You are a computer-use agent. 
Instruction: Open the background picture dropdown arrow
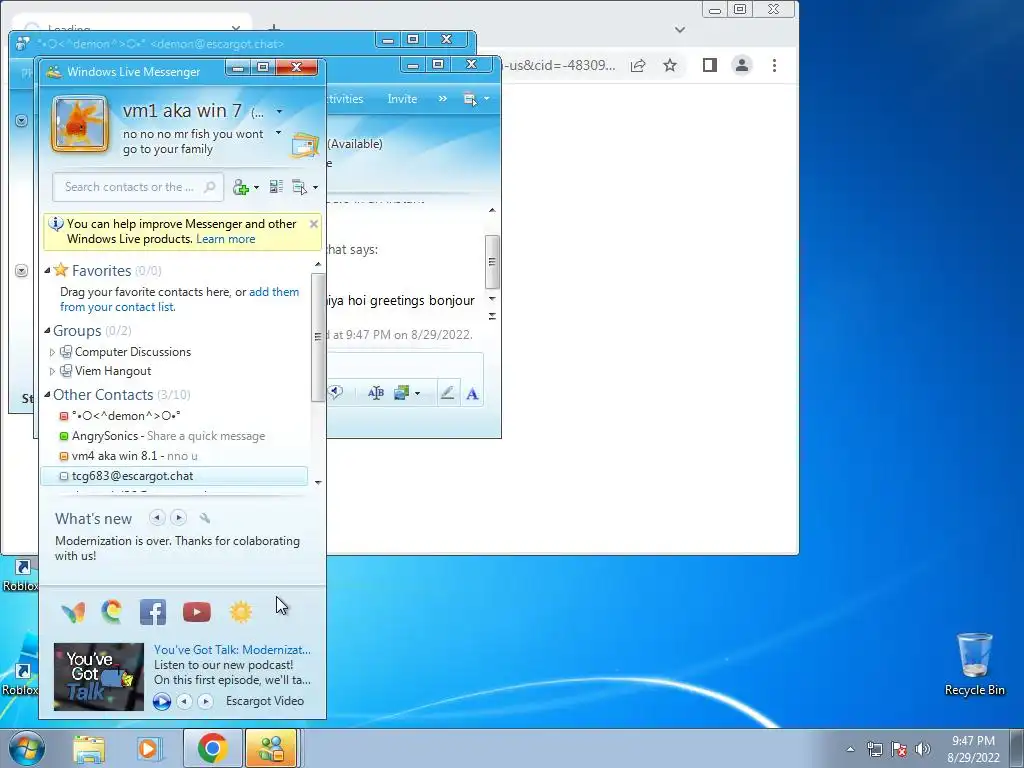click(x=417, y=393)
